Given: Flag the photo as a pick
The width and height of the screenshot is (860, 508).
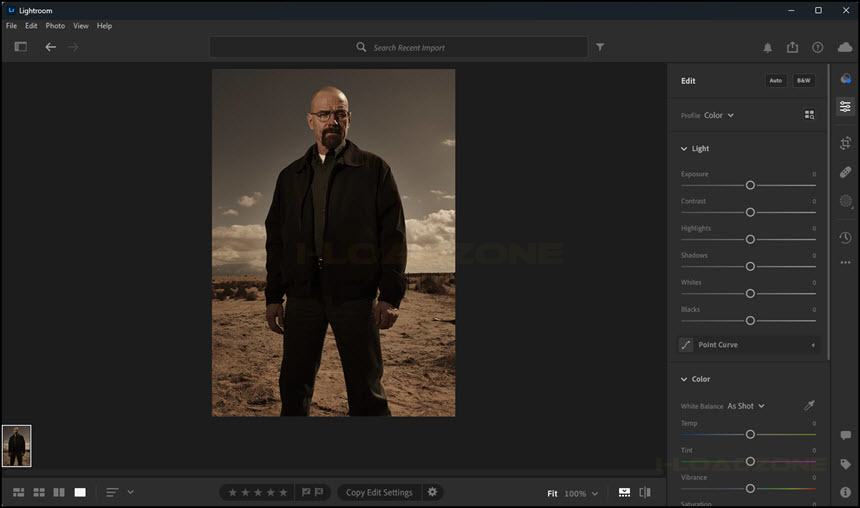Looking at the screenshot, I should tap(306, 492).
